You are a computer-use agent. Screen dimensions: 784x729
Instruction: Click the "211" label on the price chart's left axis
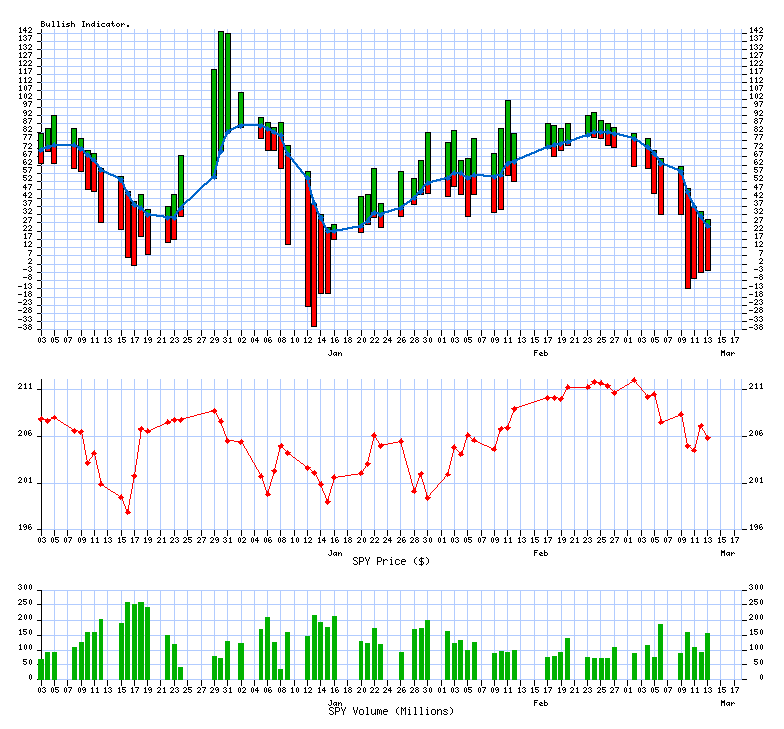click(26, 387)
